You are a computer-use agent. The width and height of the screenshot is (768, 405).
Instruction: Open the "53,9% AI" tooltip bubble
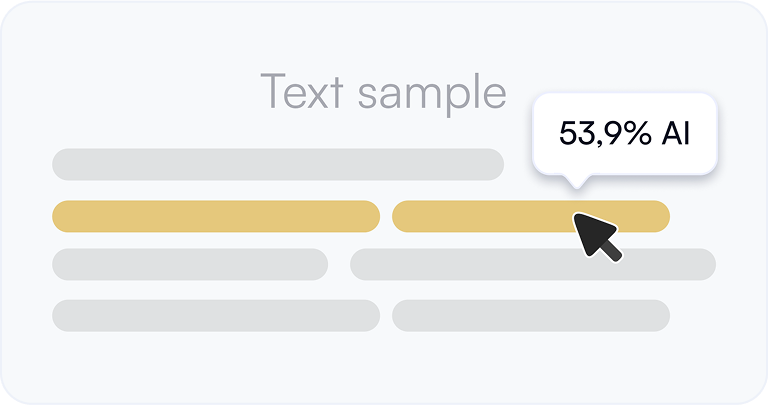point(625,134)
